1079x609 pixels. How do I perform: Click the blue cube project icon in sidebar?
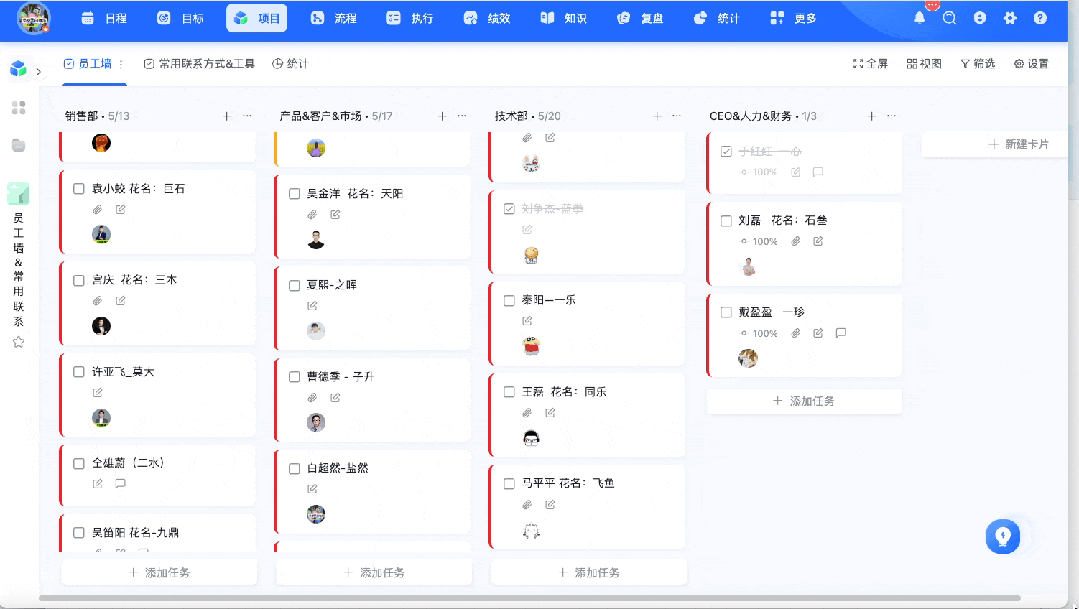click(19, 68)
